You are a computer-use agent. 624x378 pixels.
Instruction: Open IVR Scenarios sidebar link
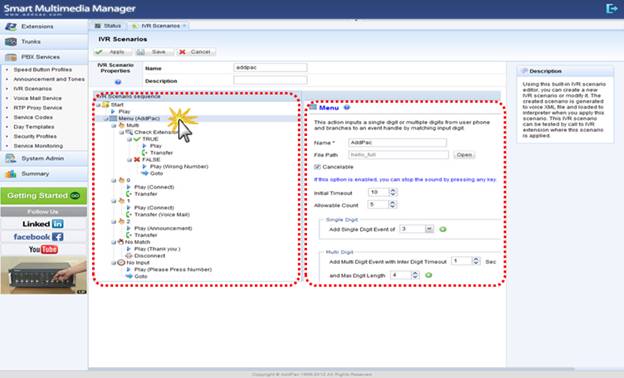[x=33, y=89]
